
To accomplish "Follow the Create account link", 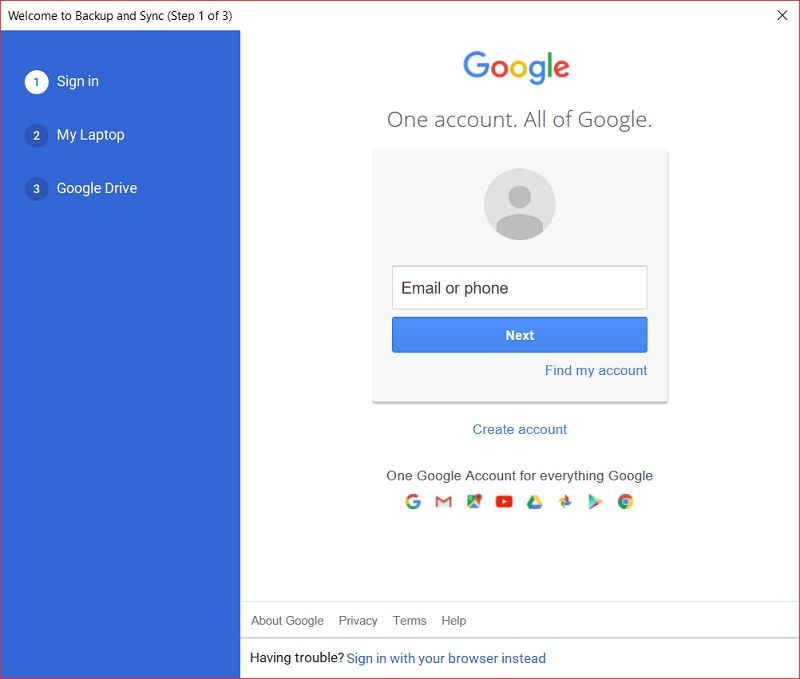I will pyautogui.click(x=519, y=429).
